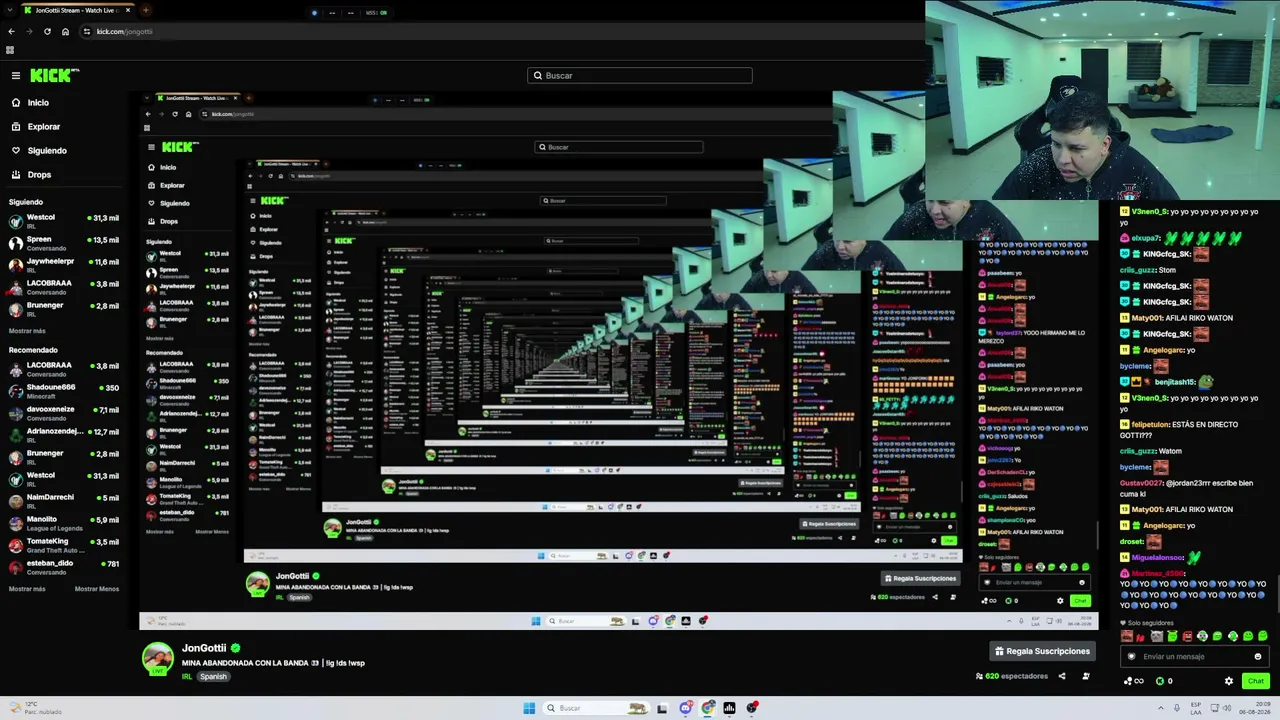
Task: Click the chat identity badge in message box
Action: (x=1132, y=657)
